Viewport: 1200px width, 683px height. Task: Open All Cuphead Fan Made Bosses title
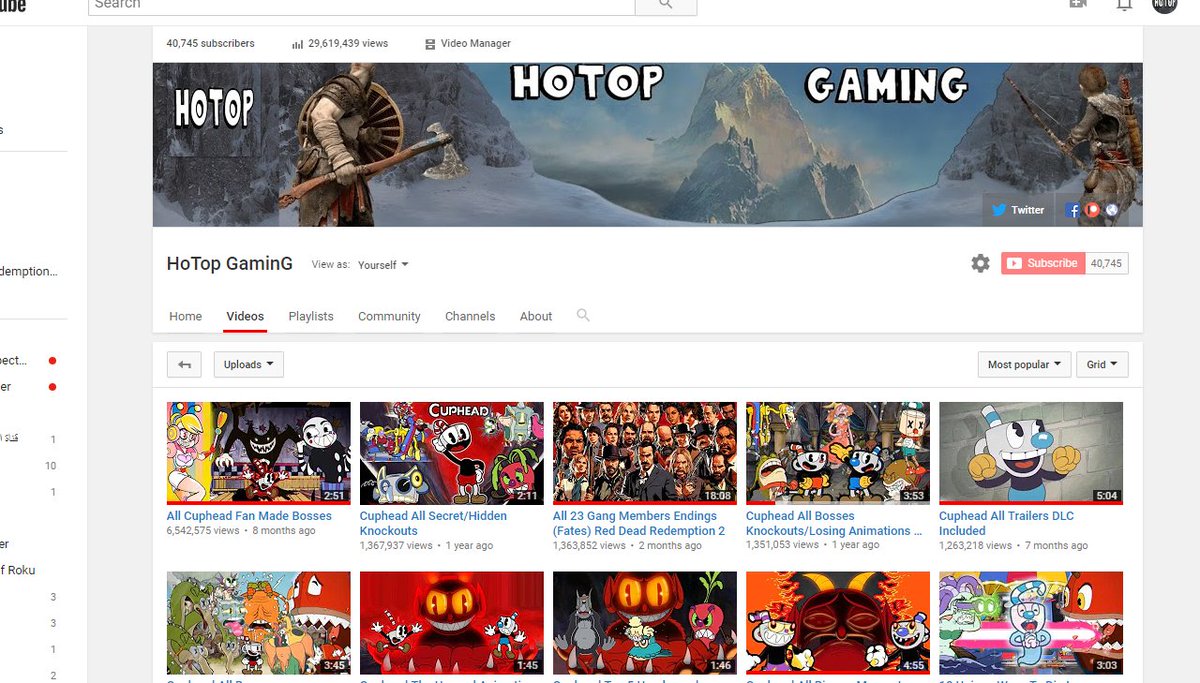coord(249,516)
